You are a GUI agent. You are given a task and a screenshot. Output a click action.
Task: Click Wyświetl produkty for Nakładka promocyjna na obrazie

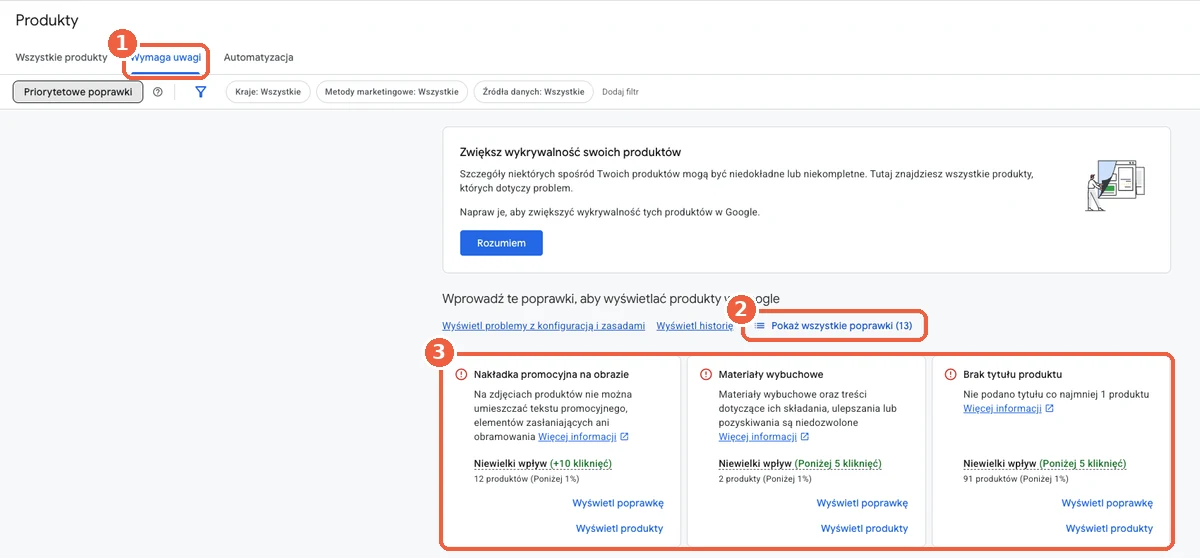click(x=620, y=529)
